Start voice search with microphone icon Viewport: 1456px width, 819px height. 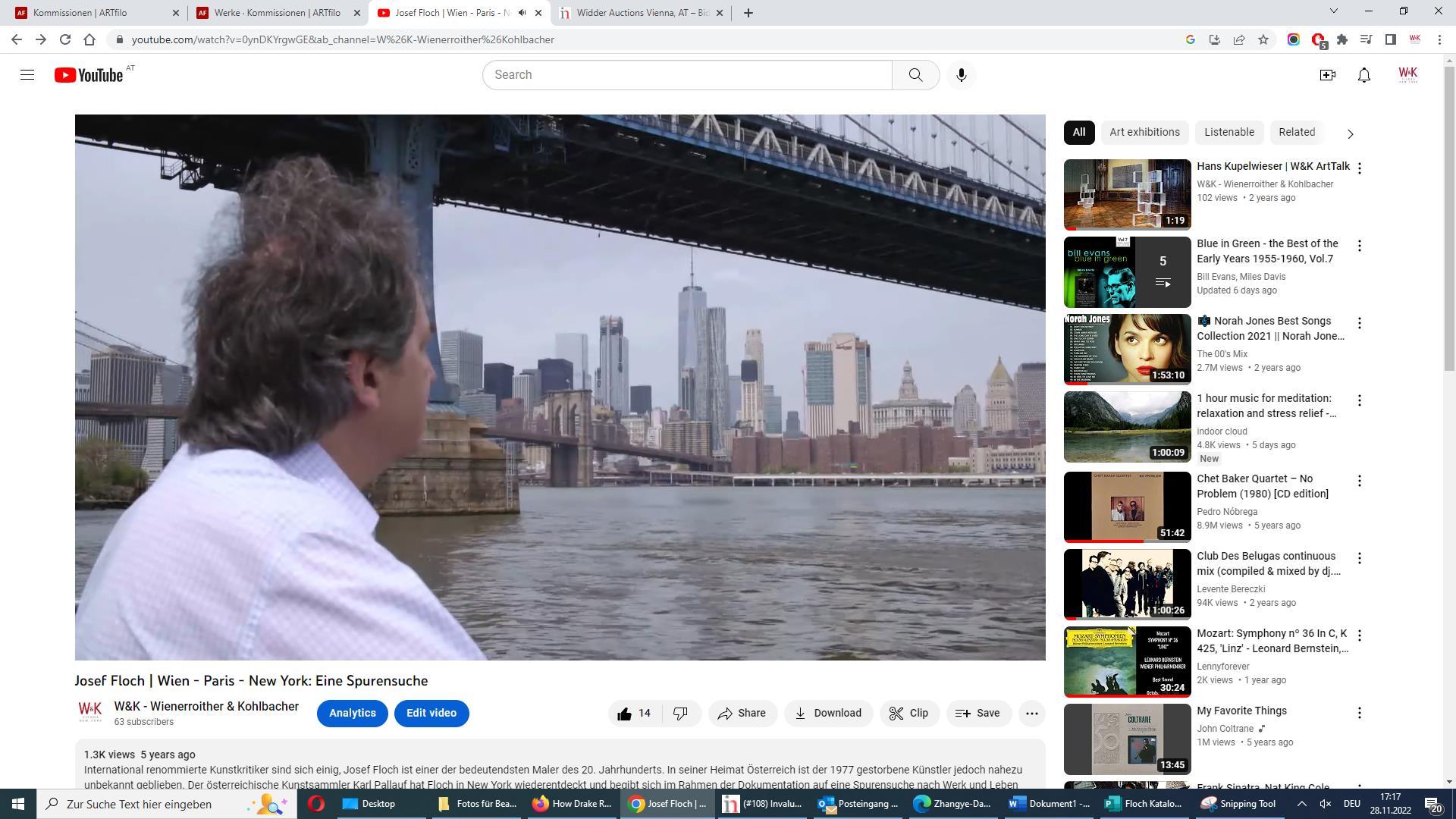[961, 74]
